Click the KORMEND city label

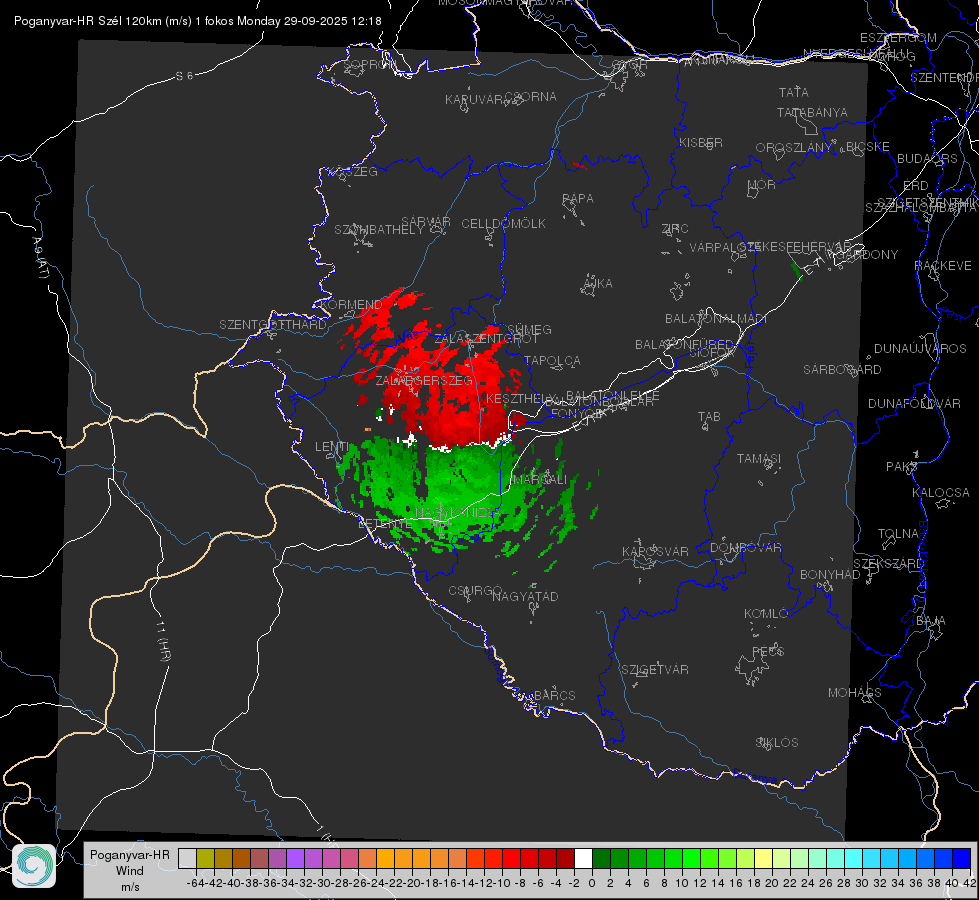tap(351, 305)
